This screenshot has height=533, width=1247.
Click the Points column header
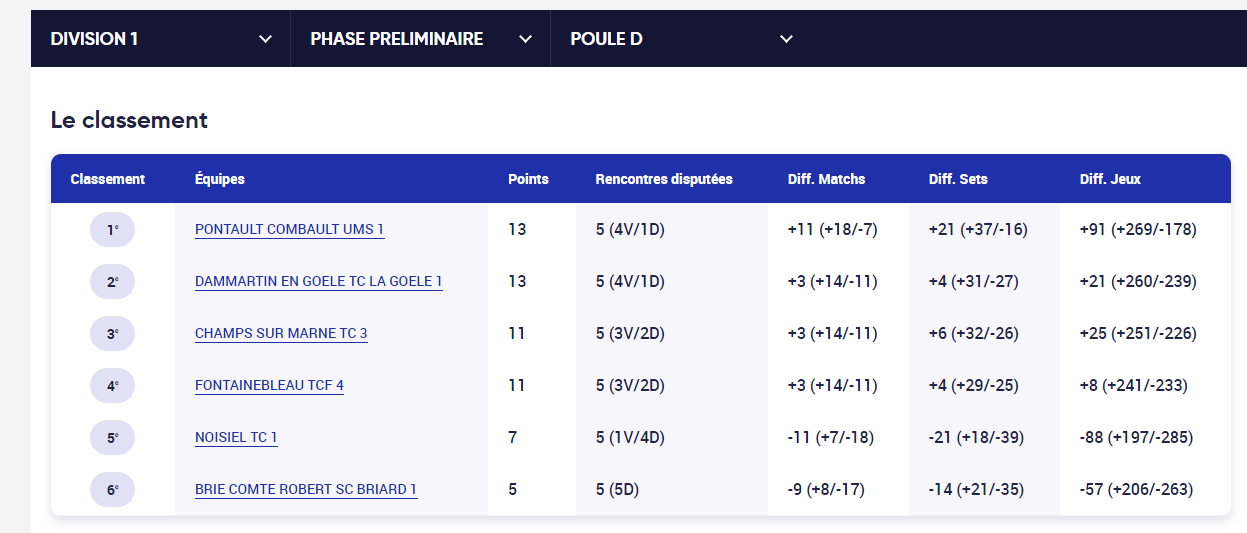[528, 180]
